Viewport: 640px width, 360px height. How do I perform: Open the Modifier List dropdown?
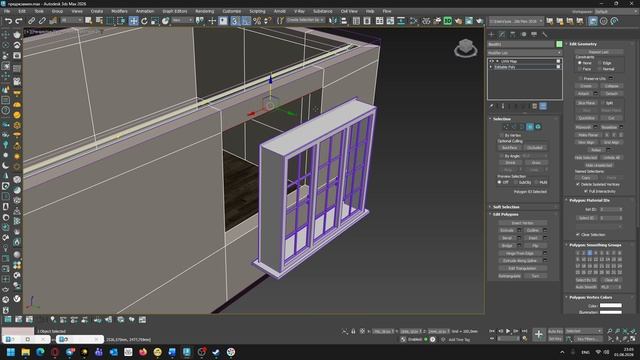coord(525,53)
